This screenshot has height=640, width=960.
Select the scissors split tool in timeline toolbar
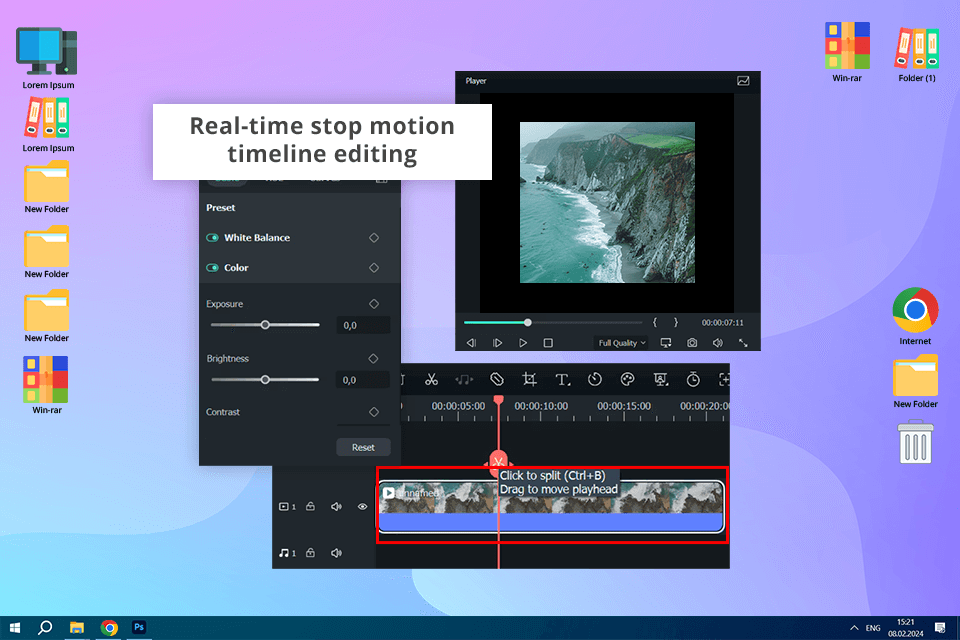(x=432, y=380)
